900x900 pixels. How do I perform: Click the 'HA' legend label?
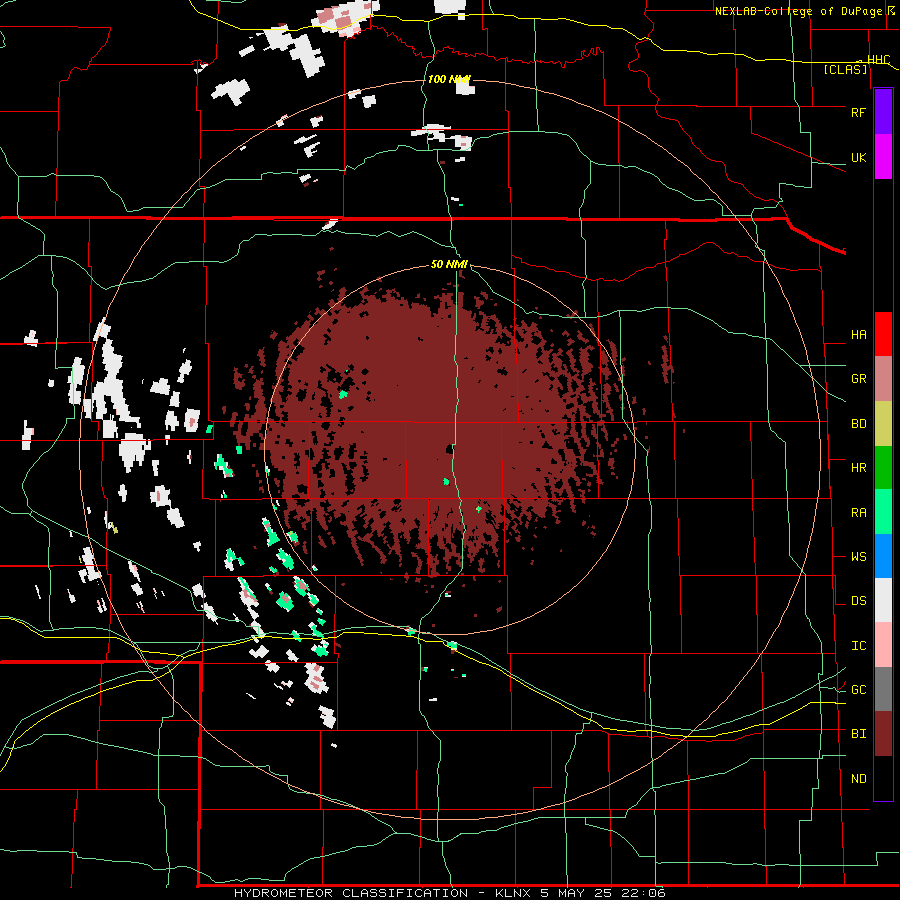tap(858, 335)
